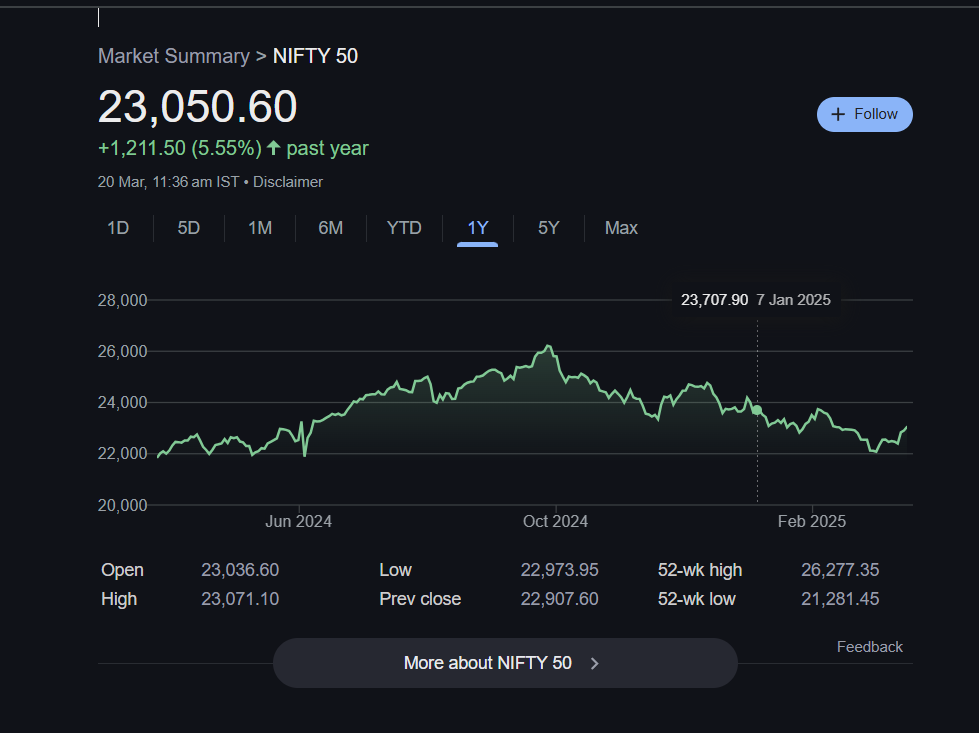Switch to the 1D chart range
This screenshot has height=733, width=979.
click(x=118, y=228)
